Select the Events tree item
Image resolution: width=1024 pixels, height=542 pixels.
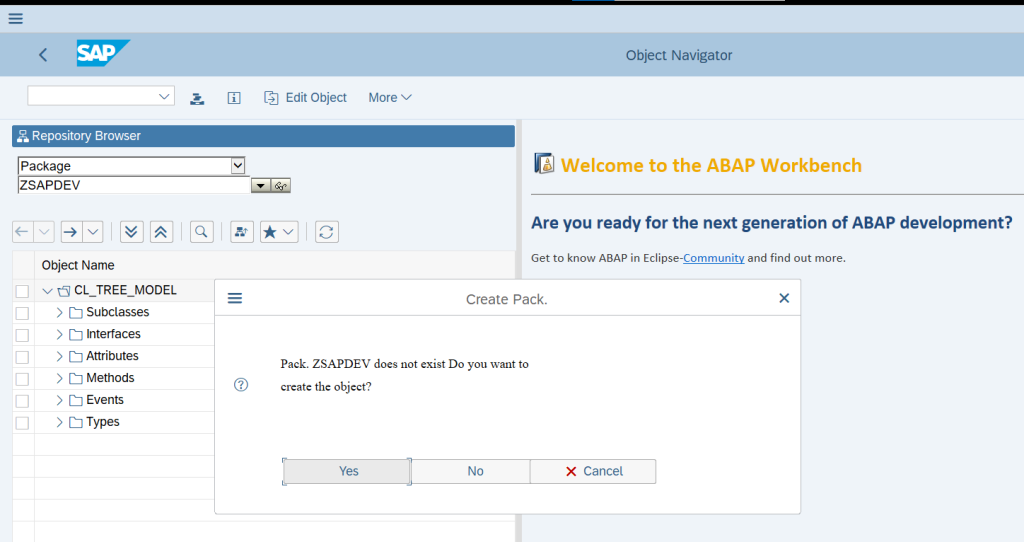click(104, 400)
